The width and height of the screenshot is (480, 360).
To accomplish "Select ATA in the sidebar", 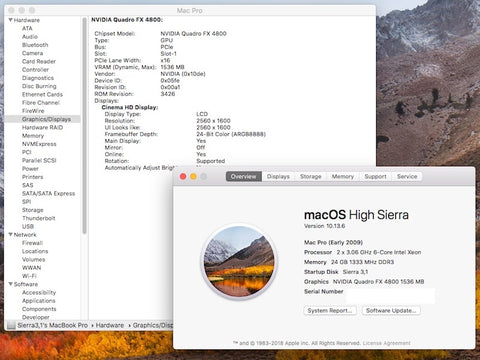I will [x=27, y=28].
